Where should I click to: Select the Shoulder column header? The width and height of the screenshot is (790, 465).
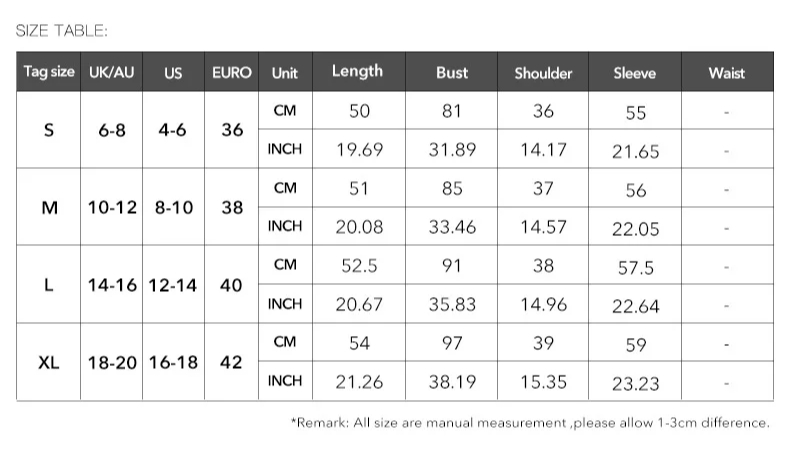543,72
